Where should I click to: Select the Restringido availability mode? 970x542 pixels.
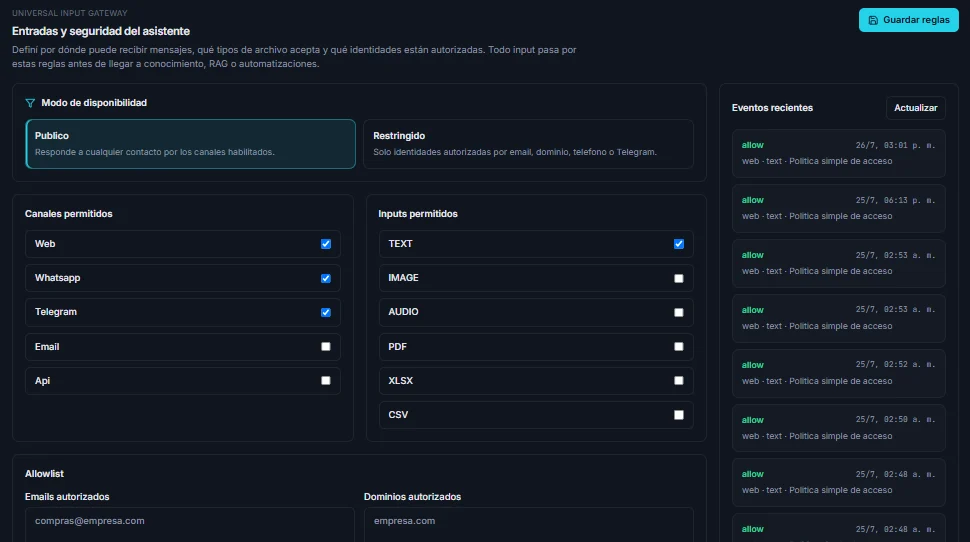(528, 144)
